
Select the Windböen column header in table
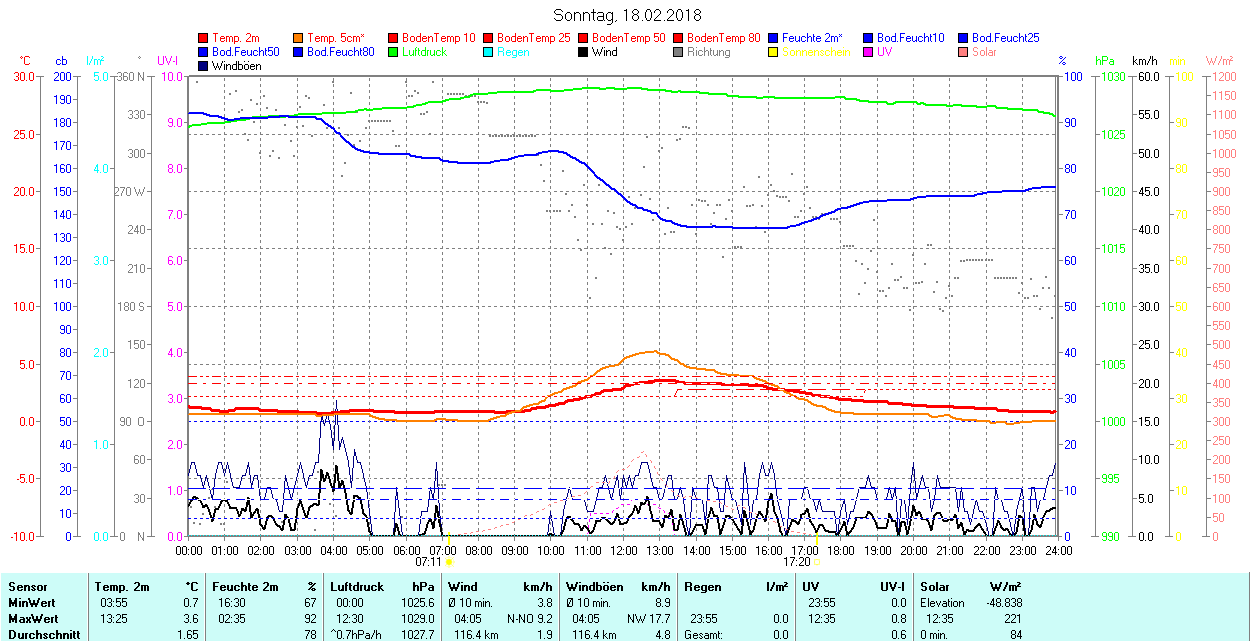point(597,587)
